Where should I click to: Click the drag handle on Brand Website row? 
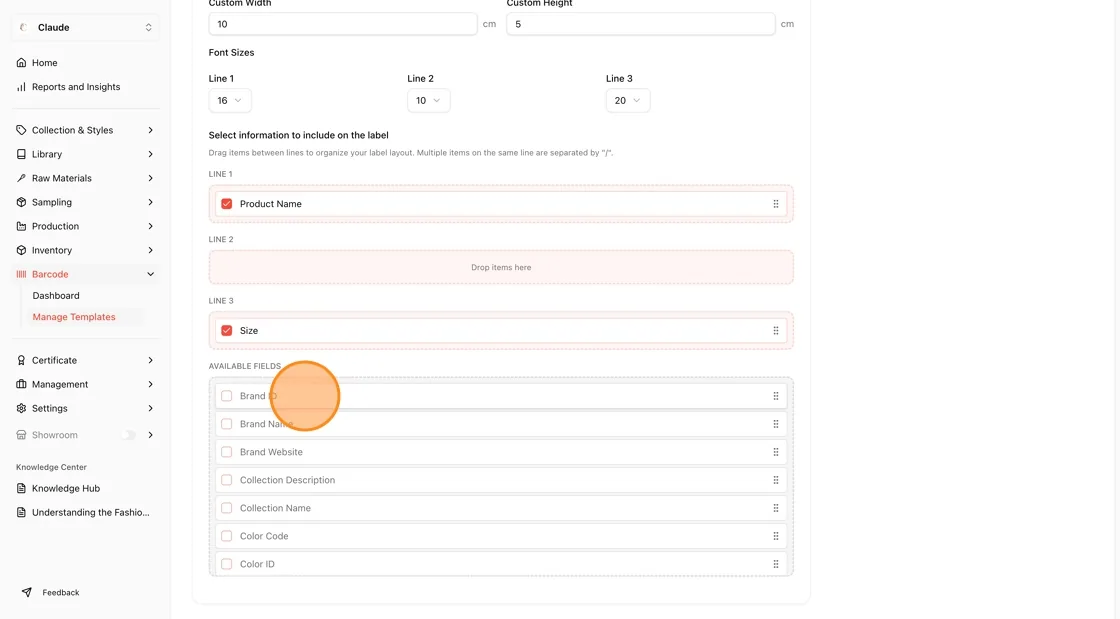pos(776,452)
